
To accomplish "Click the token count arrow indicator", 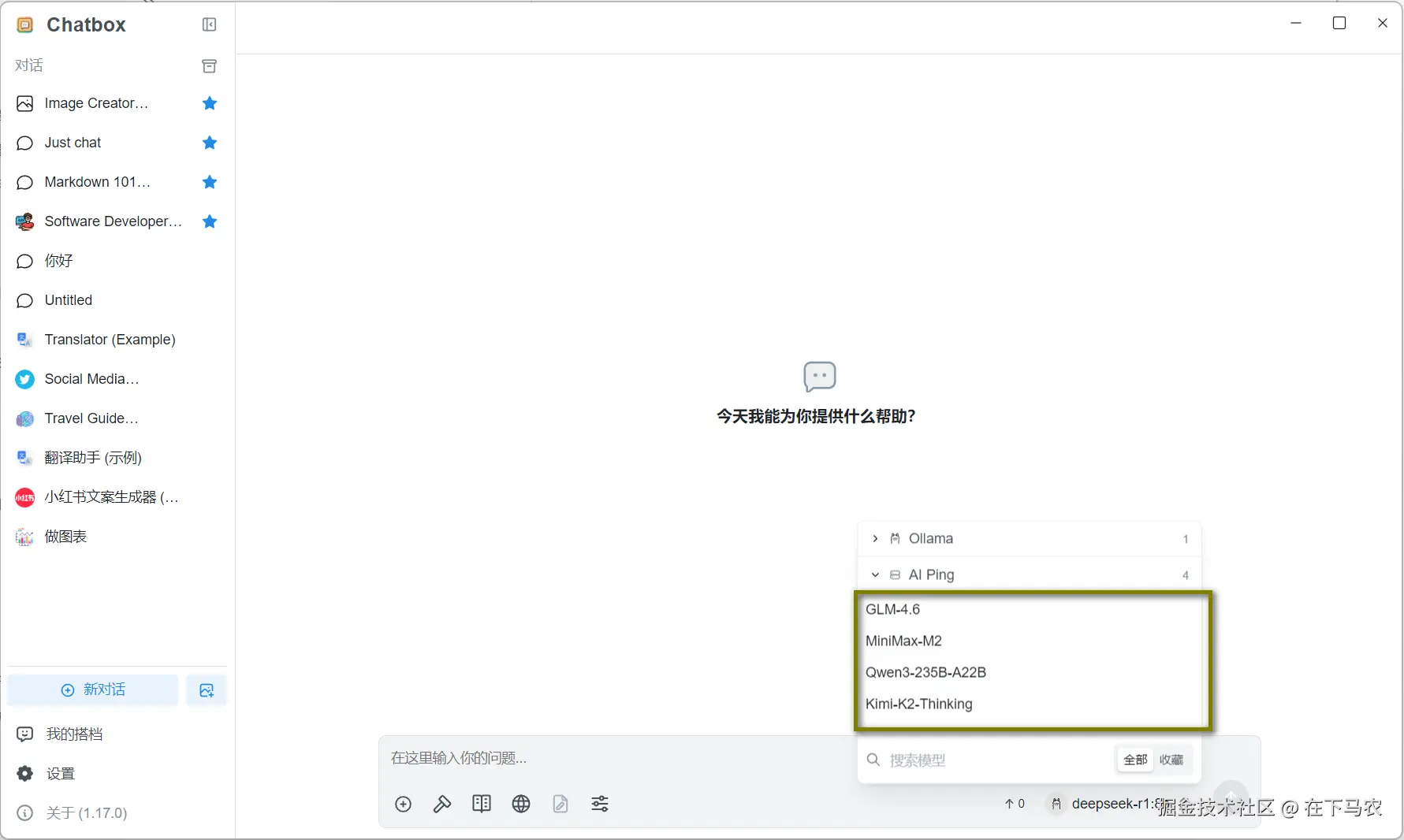I will 1015,804.
